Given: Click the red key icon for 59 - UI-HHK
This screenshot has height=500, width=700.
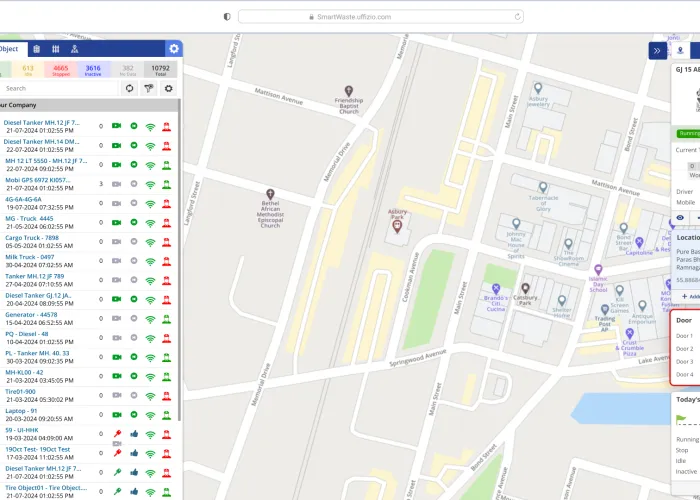Looking at the screenshot, I should (x=116, y=434).
